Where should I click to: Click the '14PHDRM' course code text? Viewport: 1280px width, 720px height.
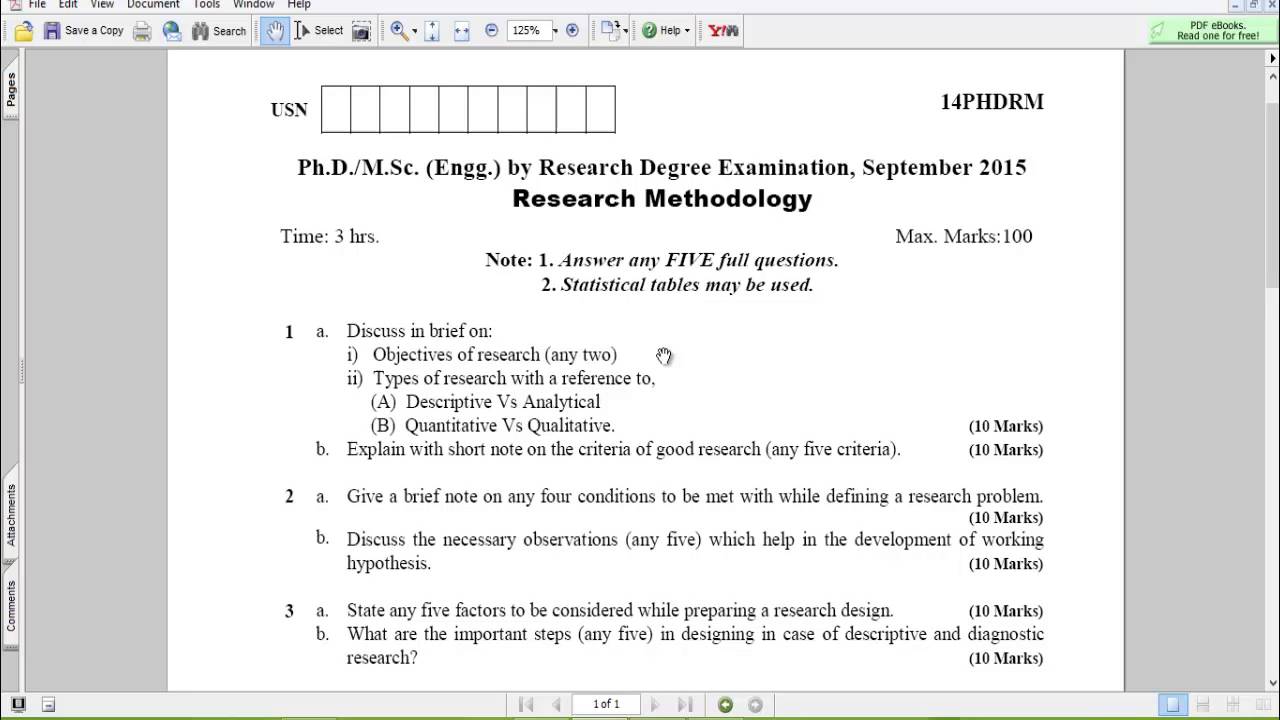[x=992, y=102]
